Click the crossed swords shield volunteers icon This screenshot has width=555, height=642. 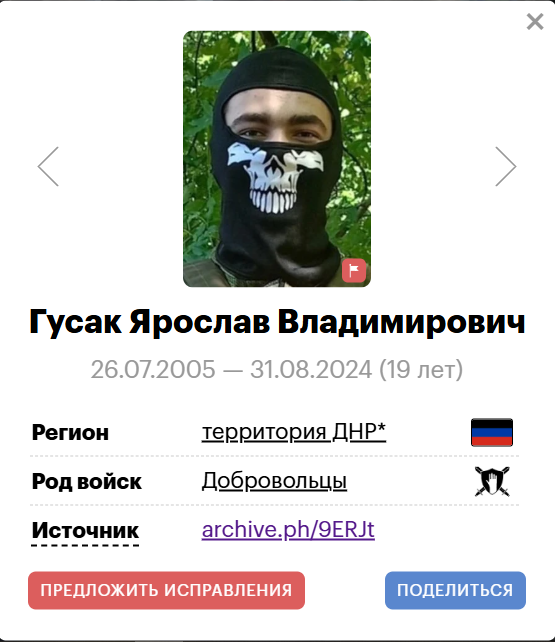pos(492,481)
